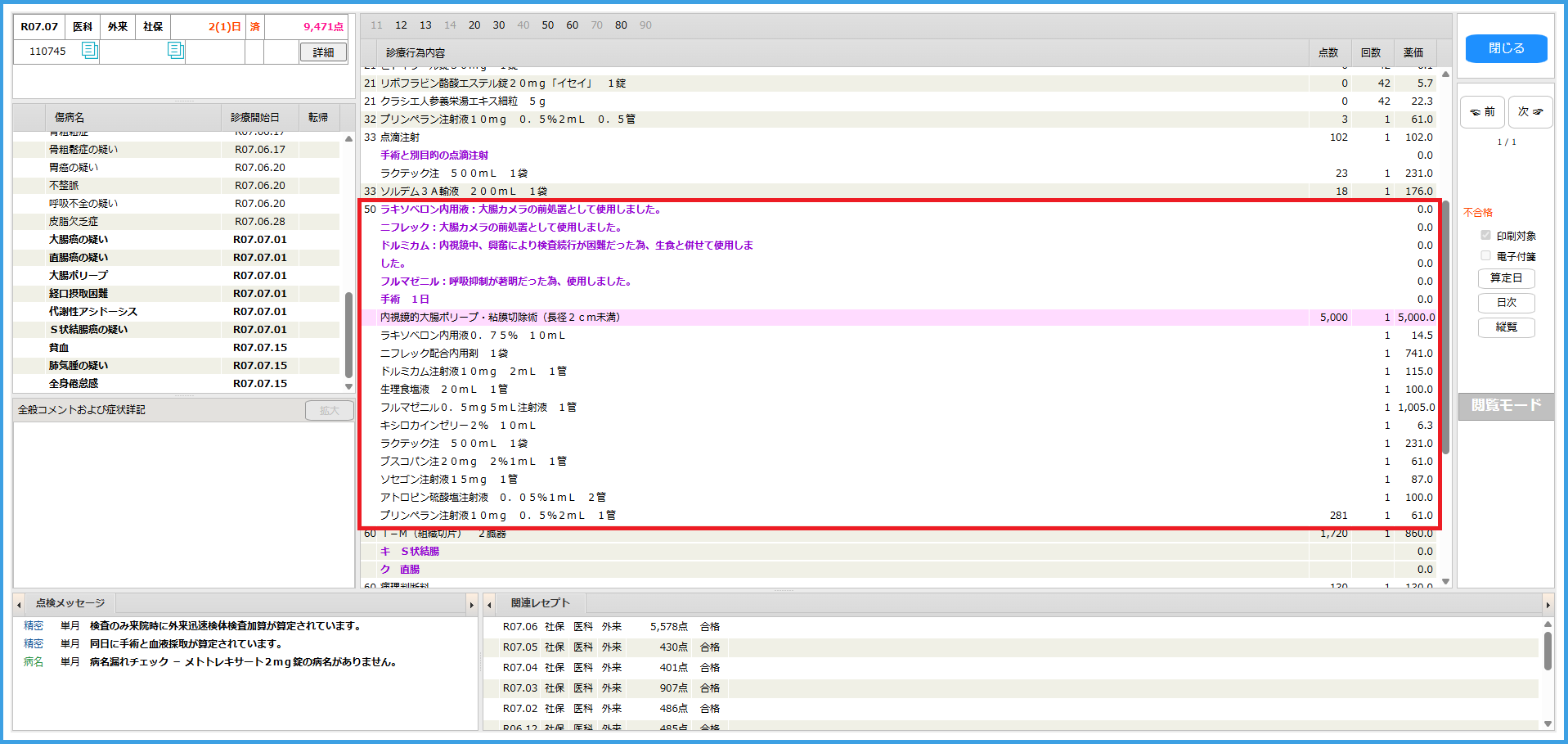The width and height of the screenshot is (1568, 744).
Task: Toggle the 印刷対象 checkbox
Action: tap(1485, 236)
